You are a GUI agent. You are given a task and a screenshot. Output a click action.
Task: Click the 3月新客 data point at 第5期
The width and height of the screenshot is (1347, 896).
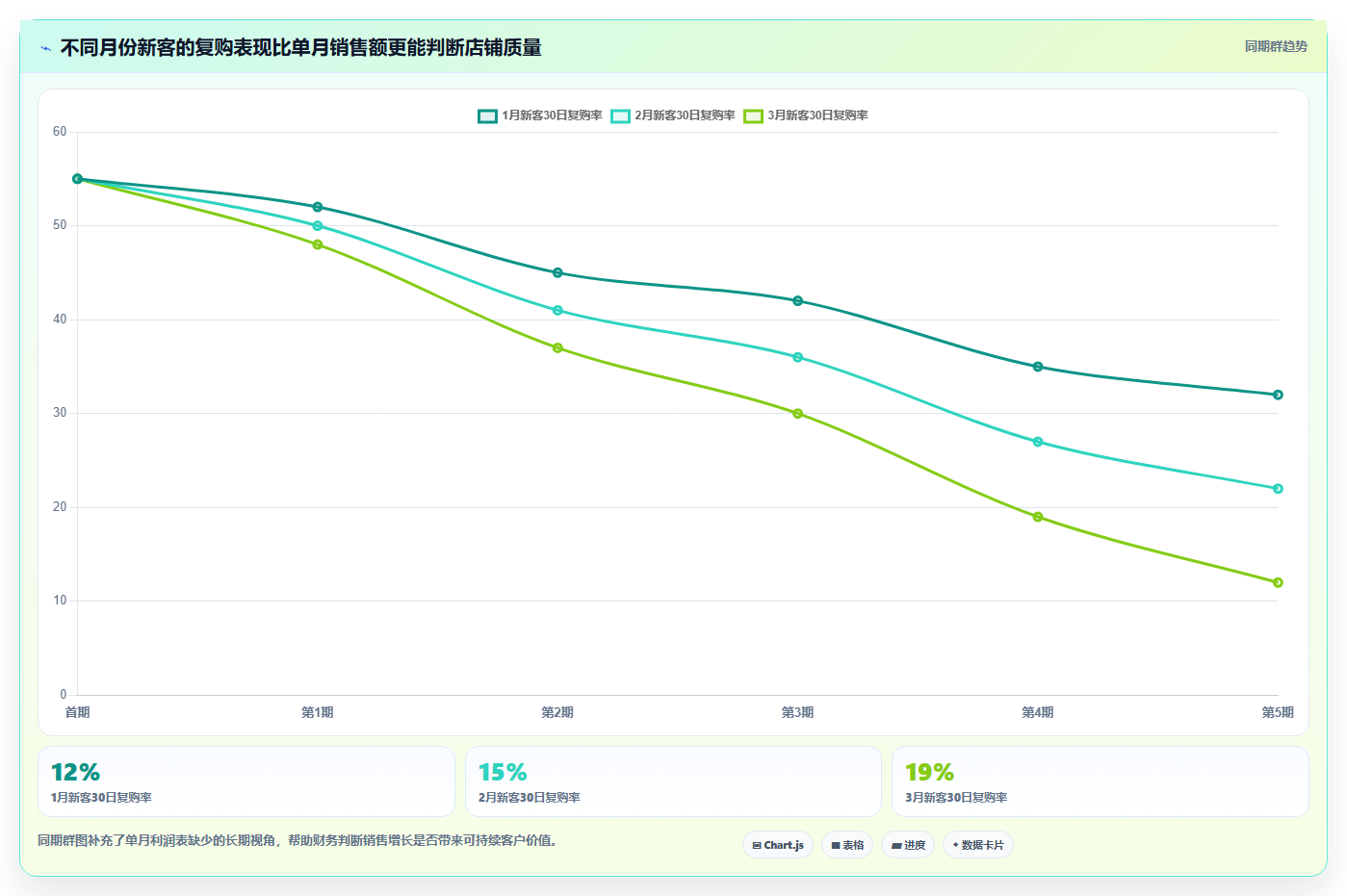click(x=1278, y=582)
